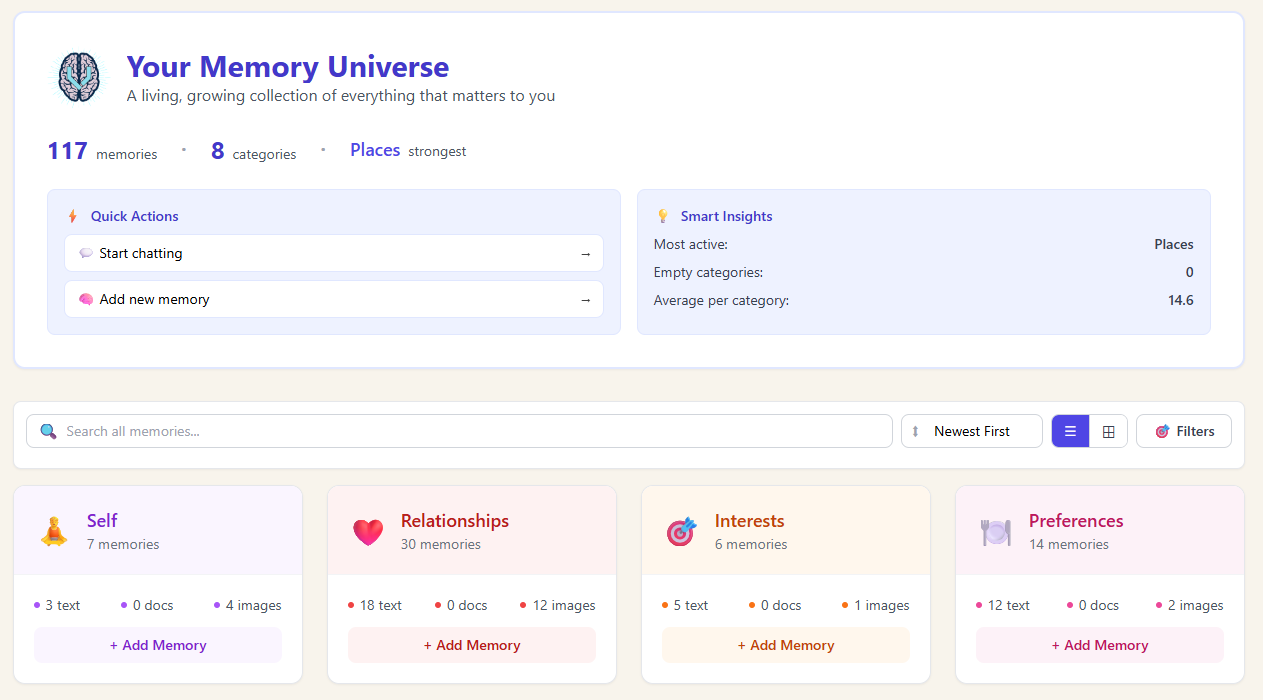The height and width of the screenshot is (700, 1263).
Task: Click the cutlery icon on Preferences card
Action: click(x=995, y=531)
